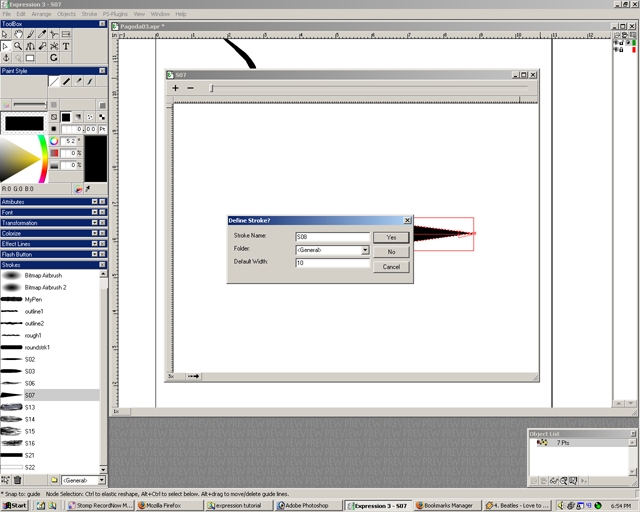The height and width of the screenshot is (512, 640).
Task: Click the new stroke icon in Strokes panel
Action: pos(5,480)
